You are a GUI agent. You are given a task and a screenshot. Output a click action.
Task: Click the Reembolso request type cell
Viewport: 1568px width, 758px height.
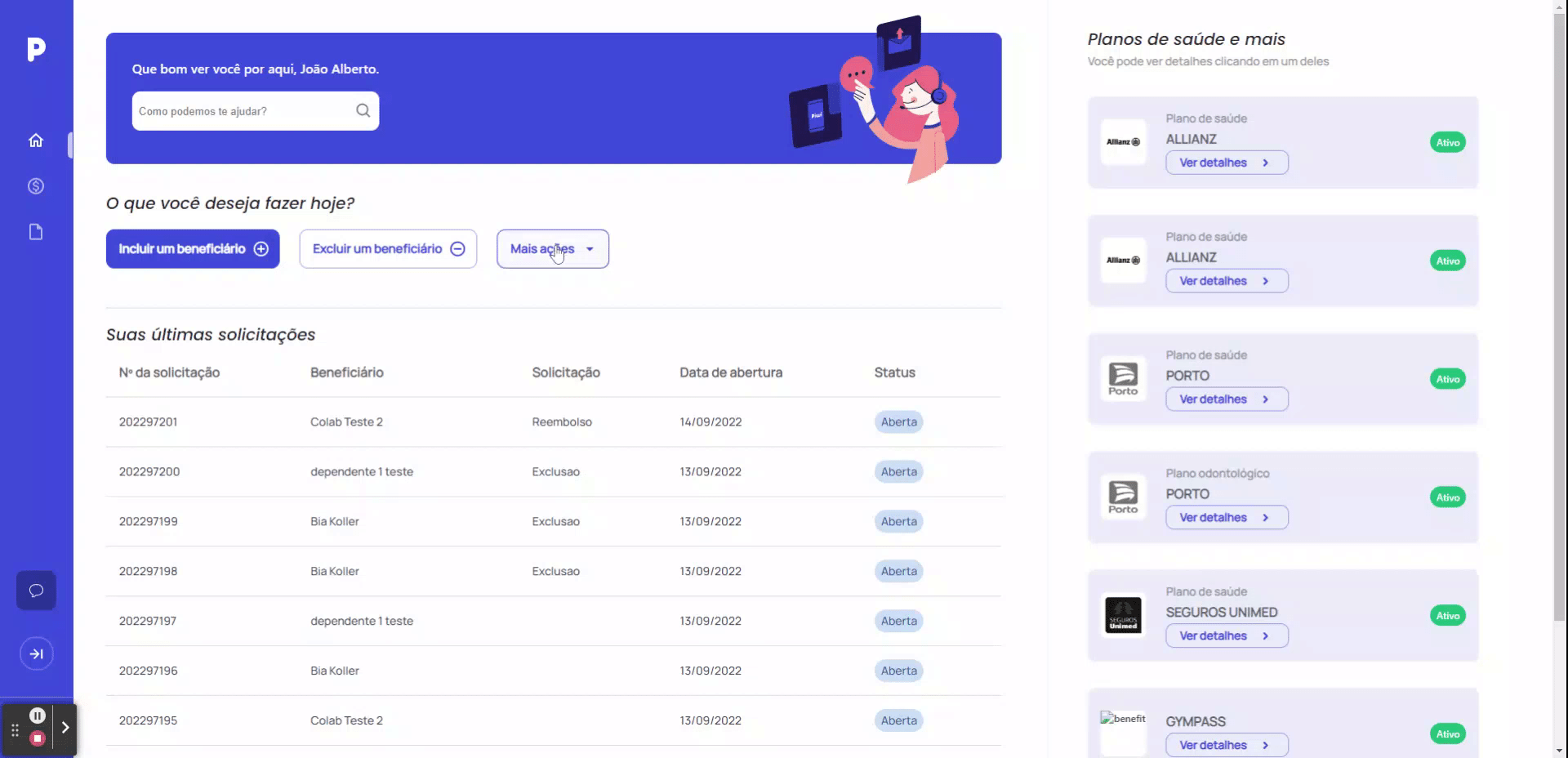click(x=562, y=422)
